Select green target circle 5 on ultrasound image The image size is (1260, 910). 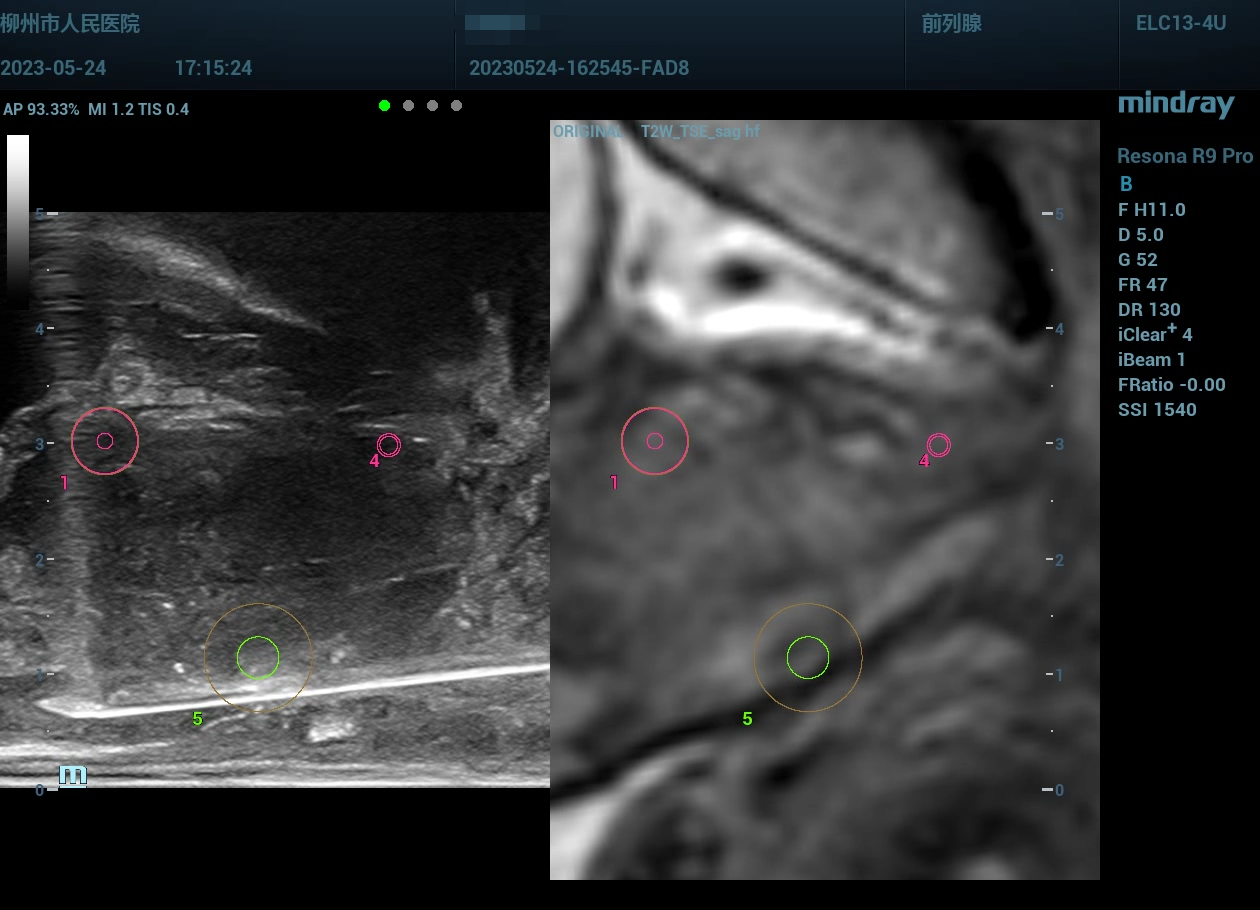tap(258, 657)
